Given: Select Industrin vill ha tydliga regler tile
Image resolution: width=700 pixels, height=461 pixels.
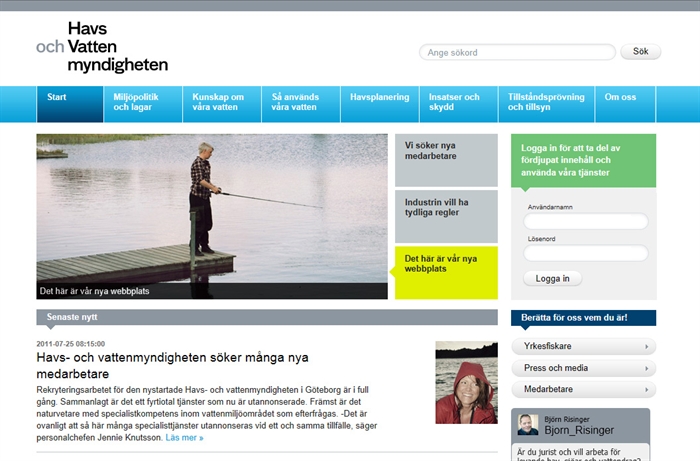Looking at the screenshot, I should click(446, 216).
